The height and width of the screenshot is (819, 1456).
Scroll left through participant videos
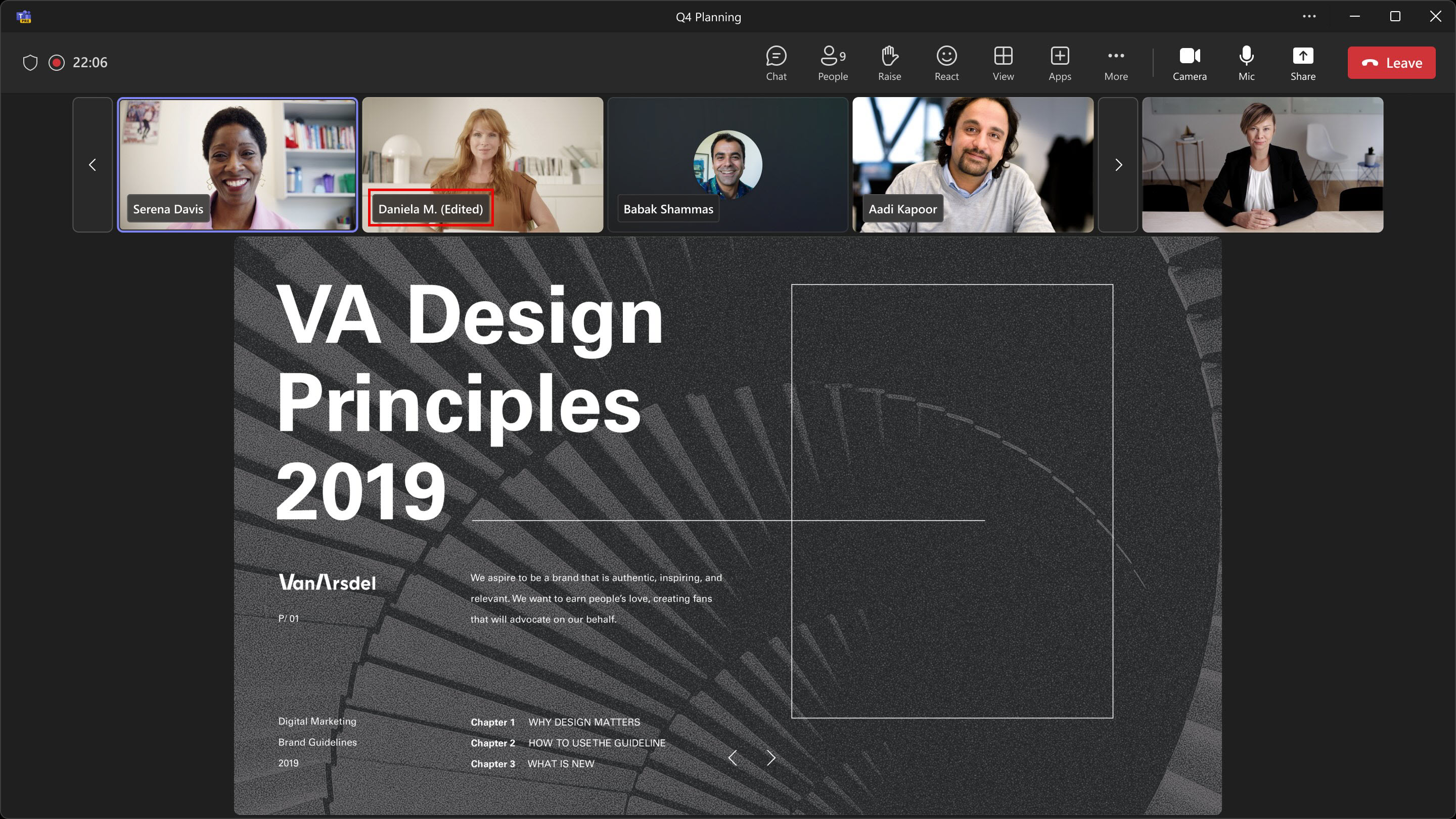pos(92,164)
